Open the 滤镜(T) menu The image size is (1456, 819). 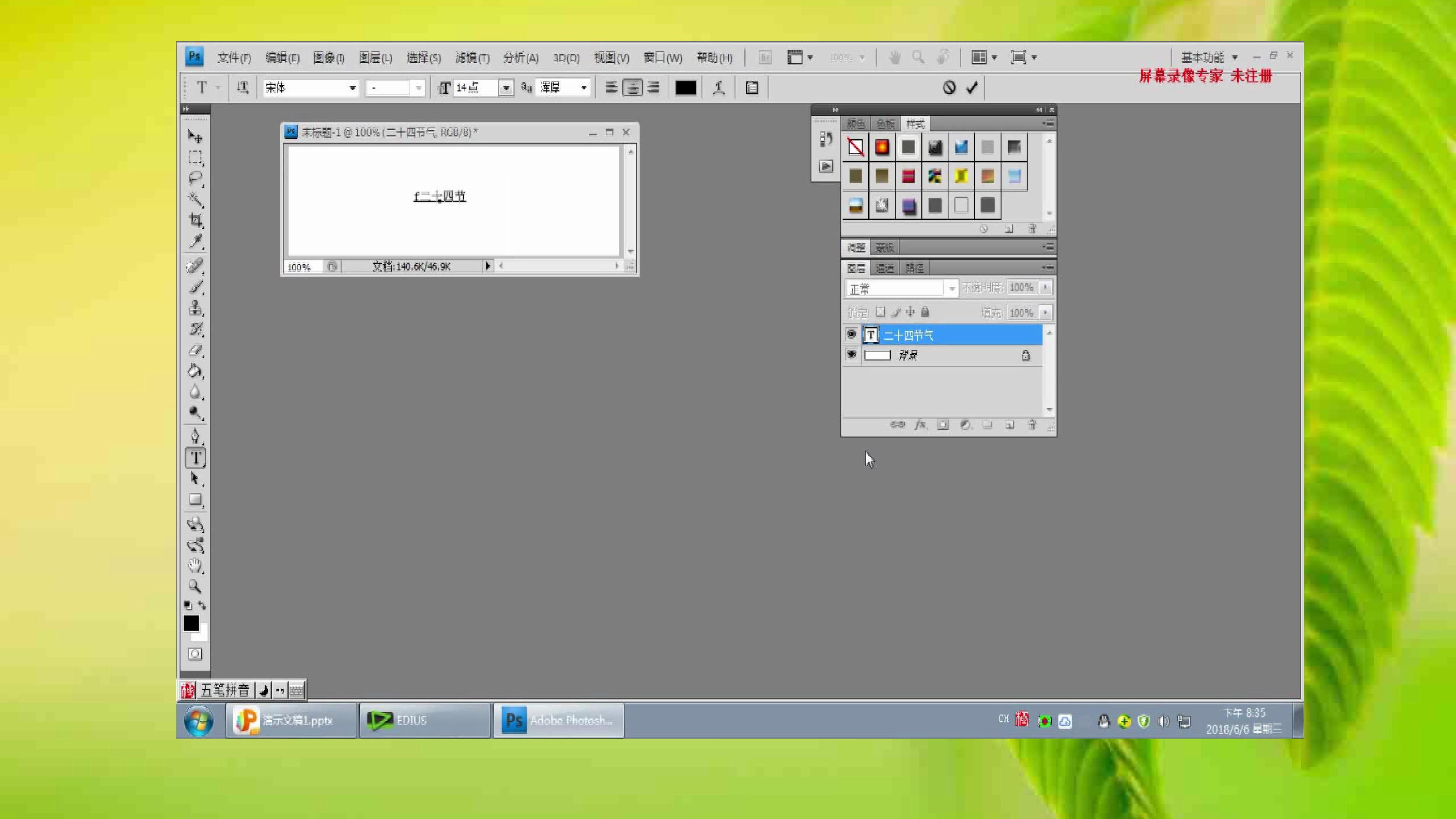coord(472,58)
